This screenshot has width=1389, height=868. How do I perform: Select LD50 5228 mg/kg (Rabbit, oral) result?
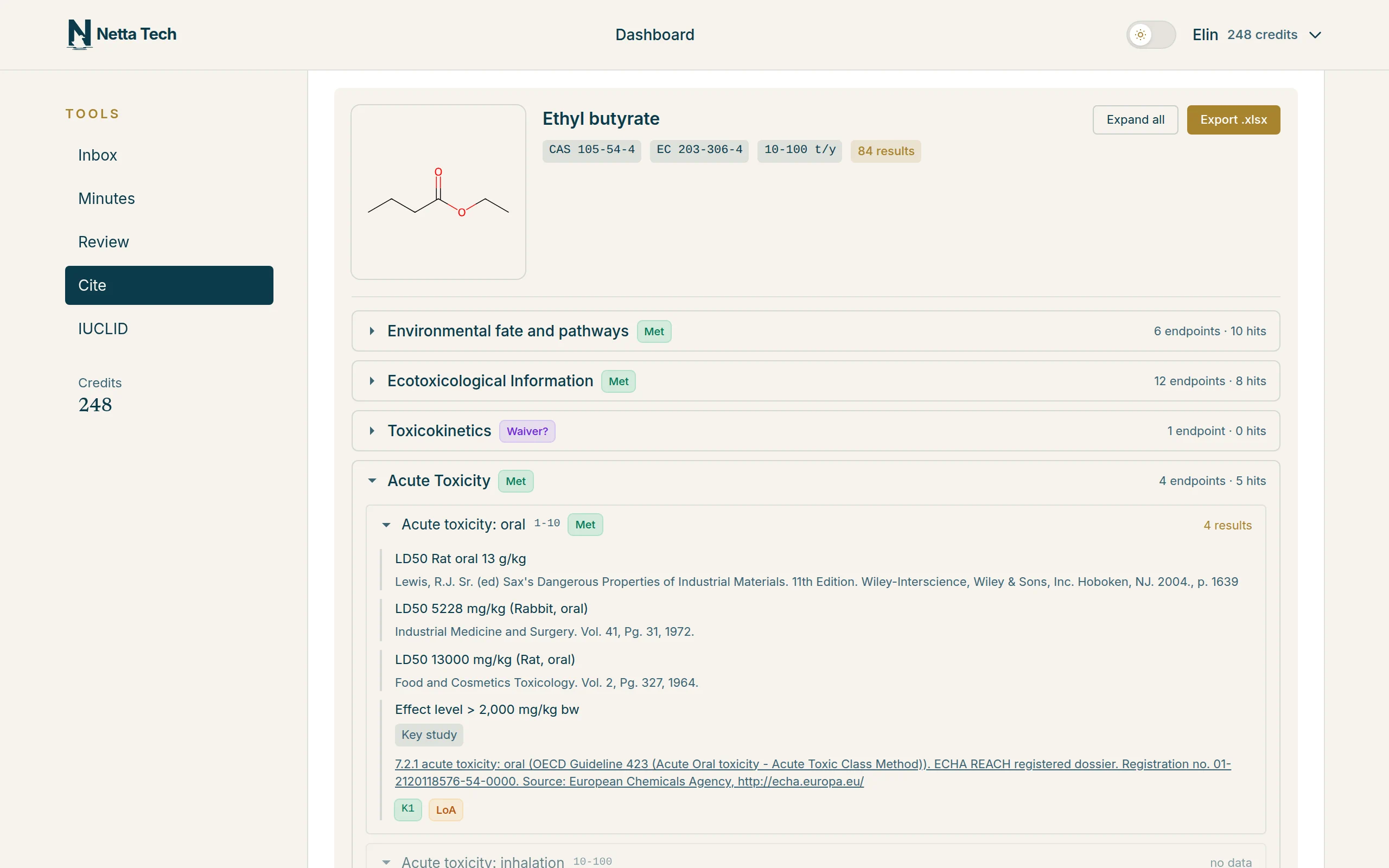coord(490,609)
